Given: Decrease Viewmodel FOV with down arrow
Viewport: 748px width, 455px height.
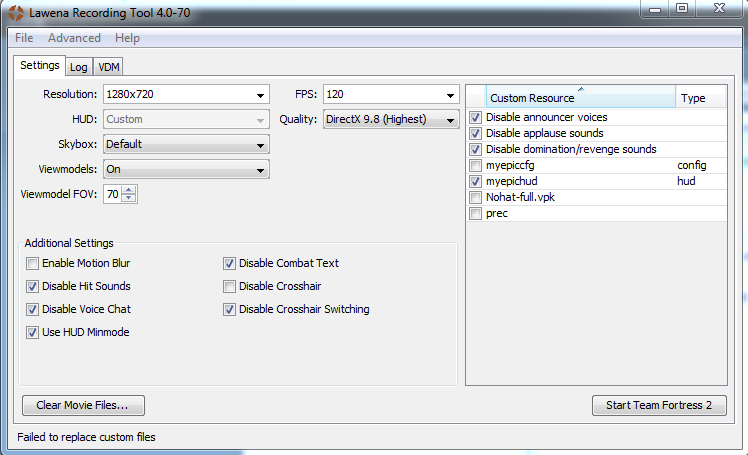Looking at the screenshot, I should 128,198.
